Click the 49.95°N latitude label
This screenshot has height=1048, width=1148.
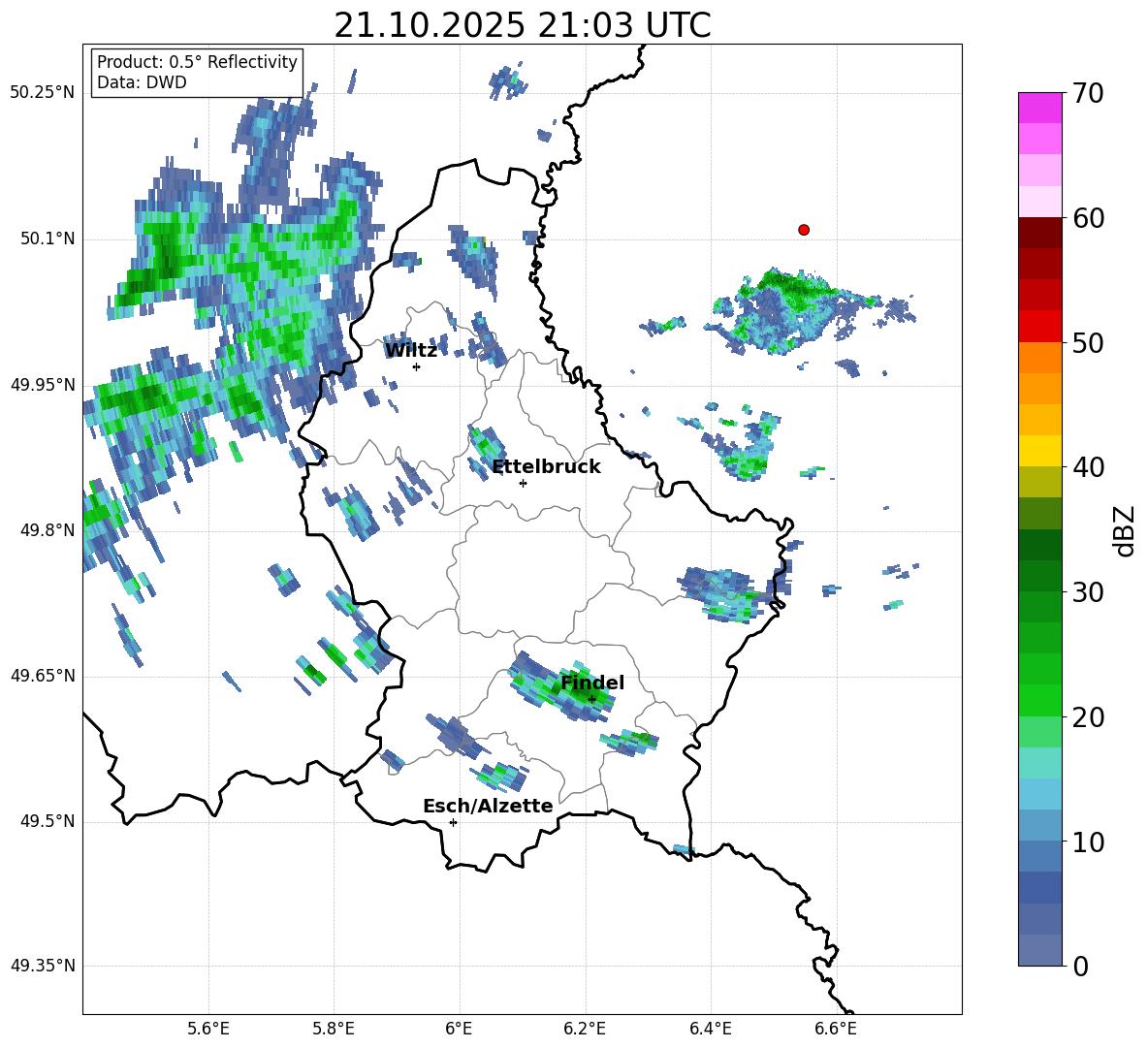click(x=43, y=385)
